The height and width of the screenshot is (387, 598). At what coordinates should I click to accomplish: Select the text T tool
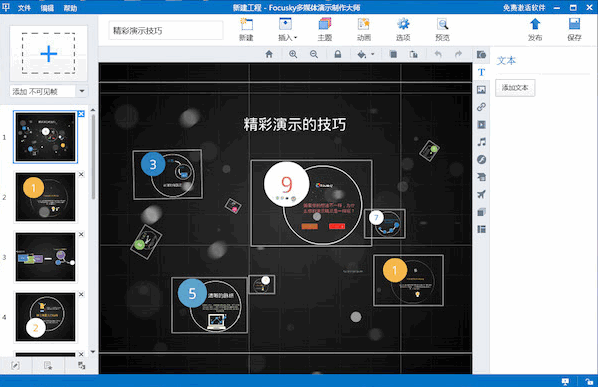point(481,72)
